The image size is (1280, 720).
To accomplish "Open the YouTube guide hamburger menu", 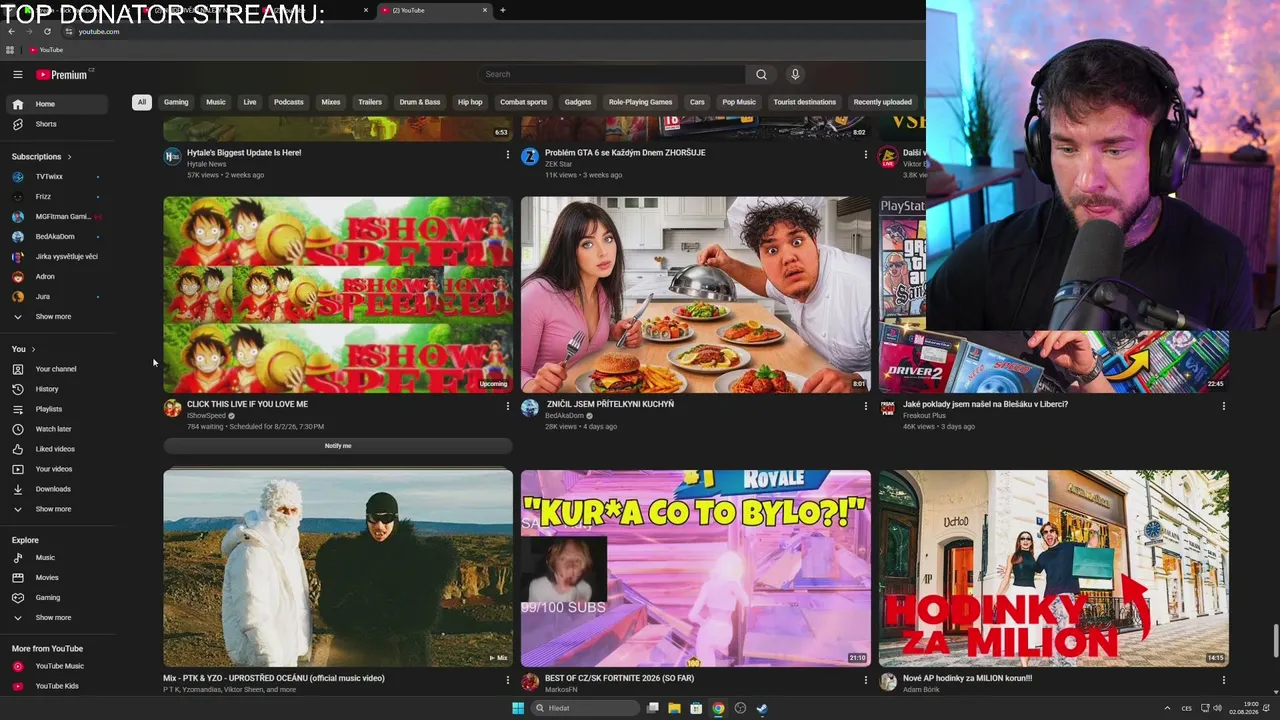I will (18, 74).
